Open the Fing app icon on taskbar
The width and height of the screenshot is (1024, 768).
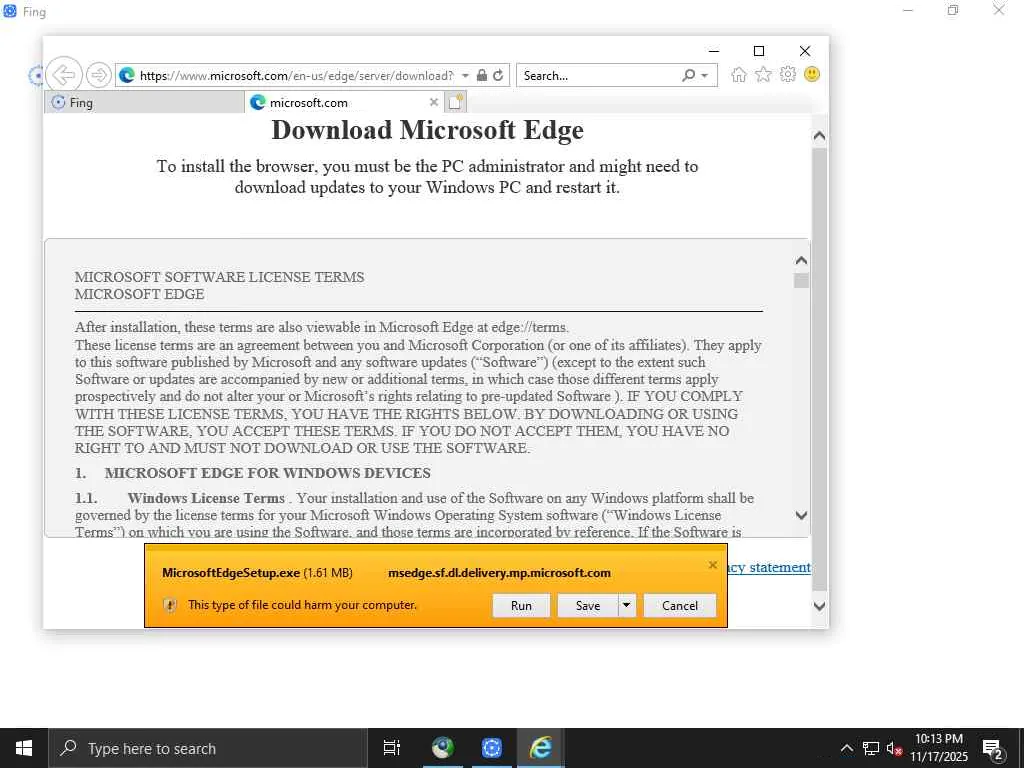coord(492,748)
